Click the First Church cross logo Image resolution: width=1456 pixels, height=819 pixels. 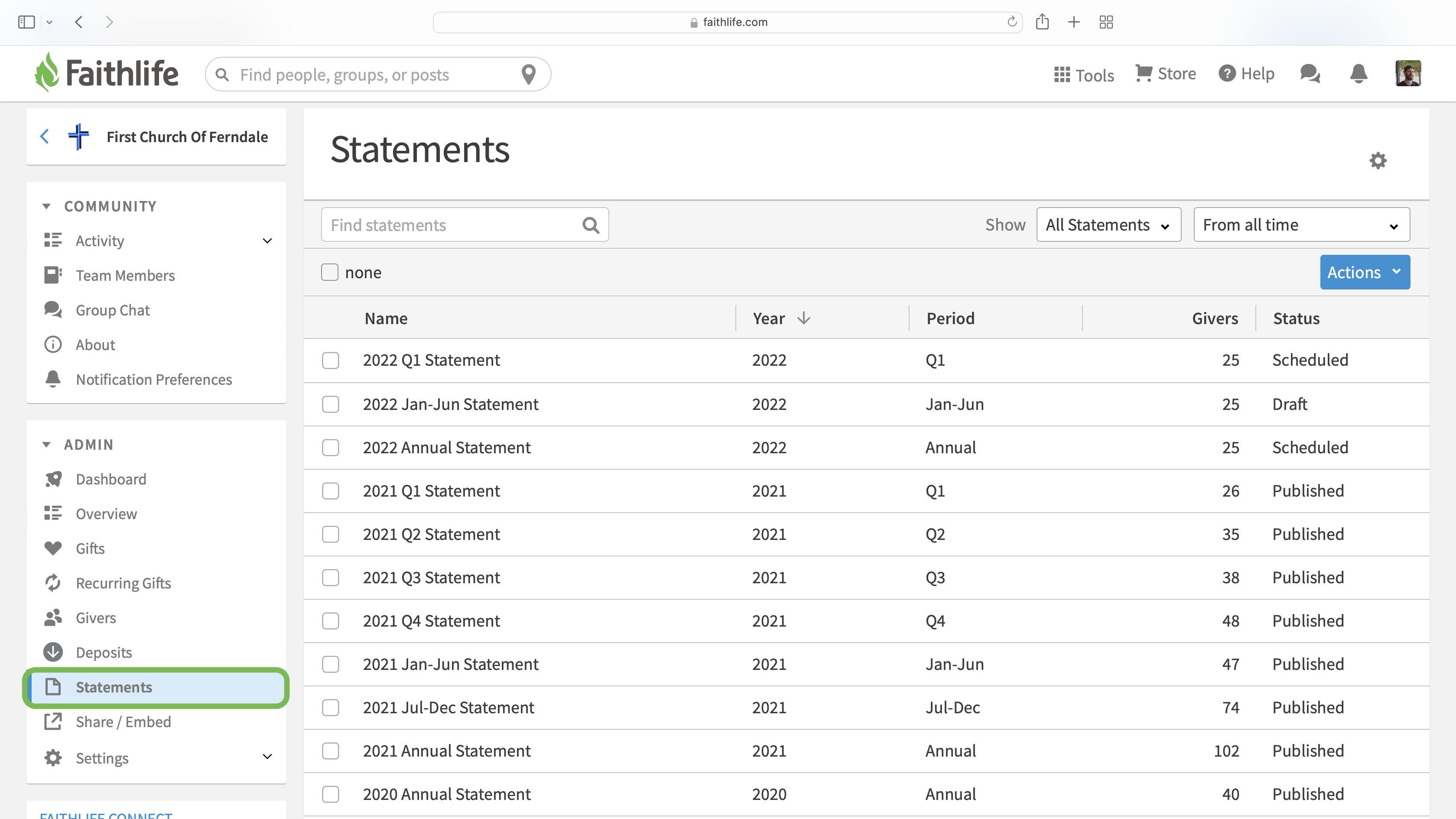(78, 136)
